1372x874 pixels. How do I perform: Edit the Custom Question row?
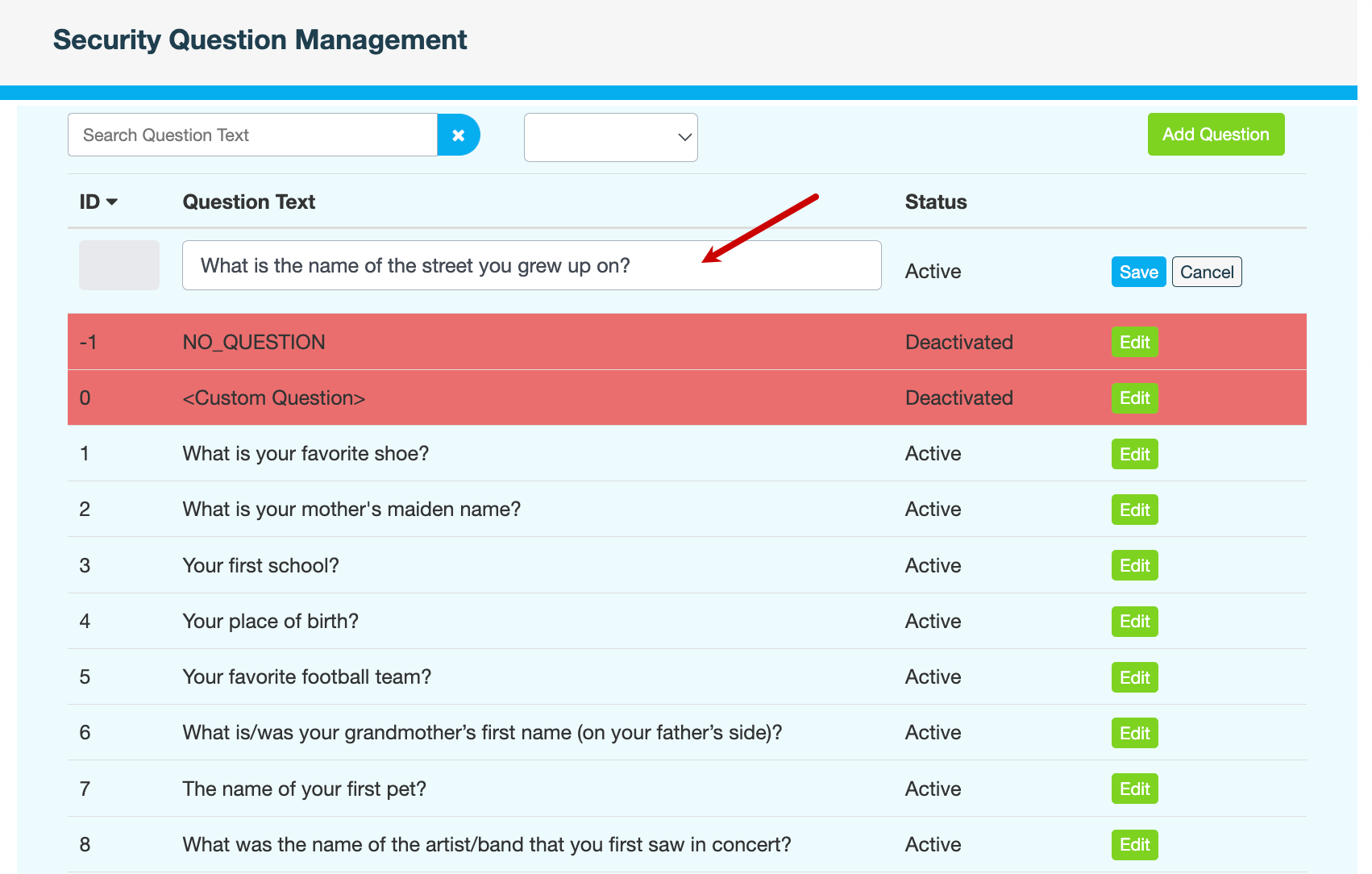tap(1134, 398)
